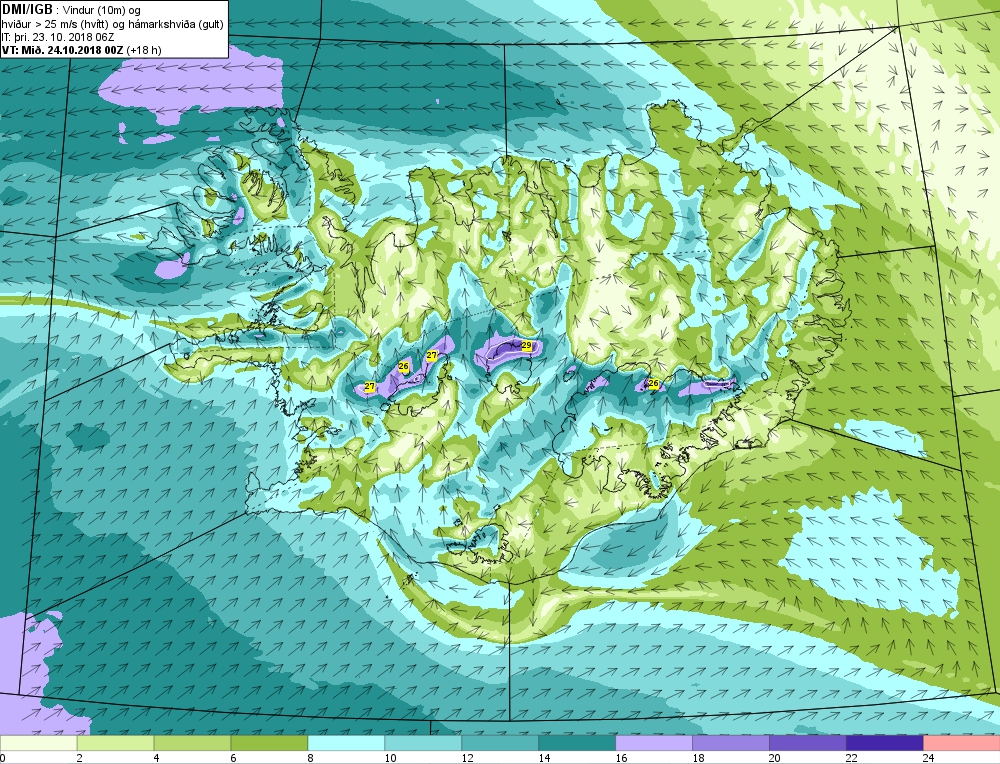Click the DMI/IGB title text
Viewport: 1000px width, 764px height.
[27, 10]
